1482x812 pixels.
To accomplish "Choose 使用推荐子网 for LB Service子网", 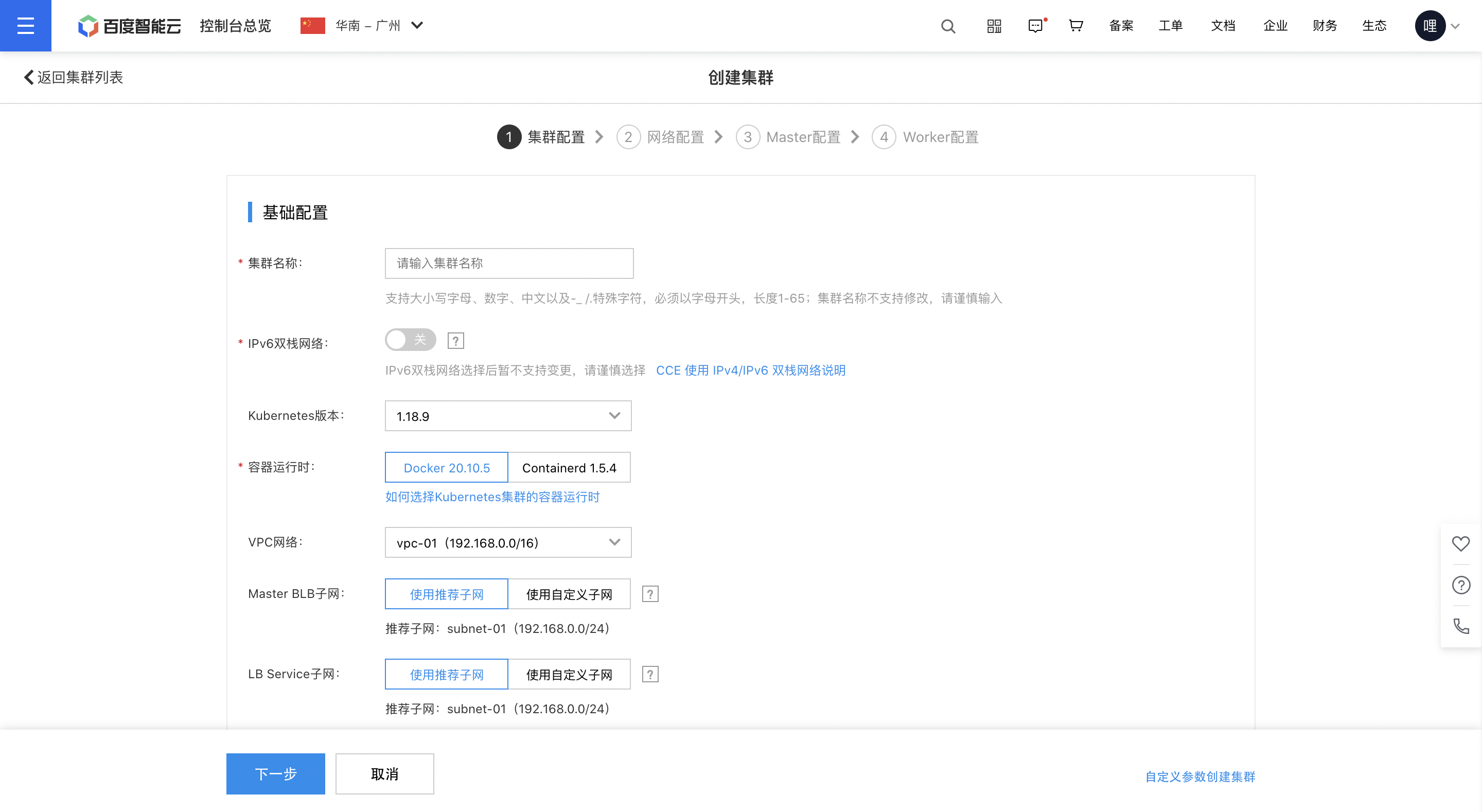I will [x=447, y=674].
